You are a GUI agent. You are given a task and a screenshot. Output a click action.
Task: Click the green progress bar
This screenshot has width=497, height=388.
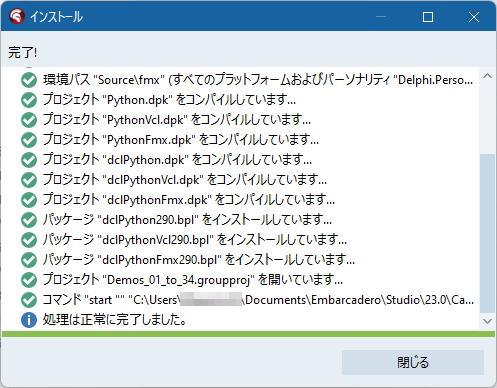[x=248, y=334]
